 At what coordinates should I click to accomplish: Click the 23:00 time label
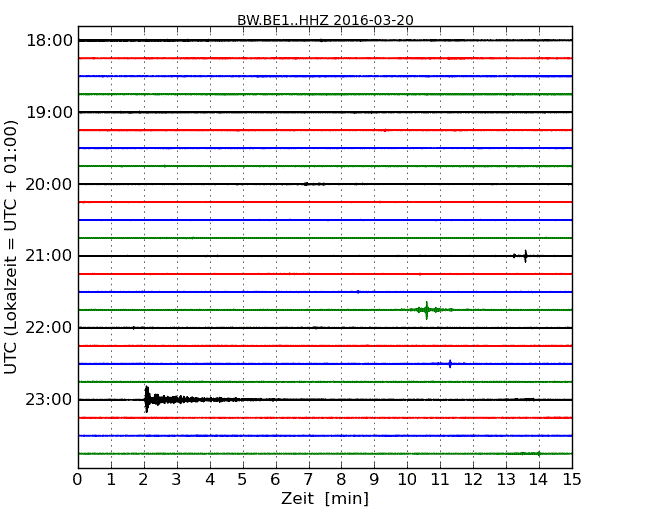(x=49, y=400)
